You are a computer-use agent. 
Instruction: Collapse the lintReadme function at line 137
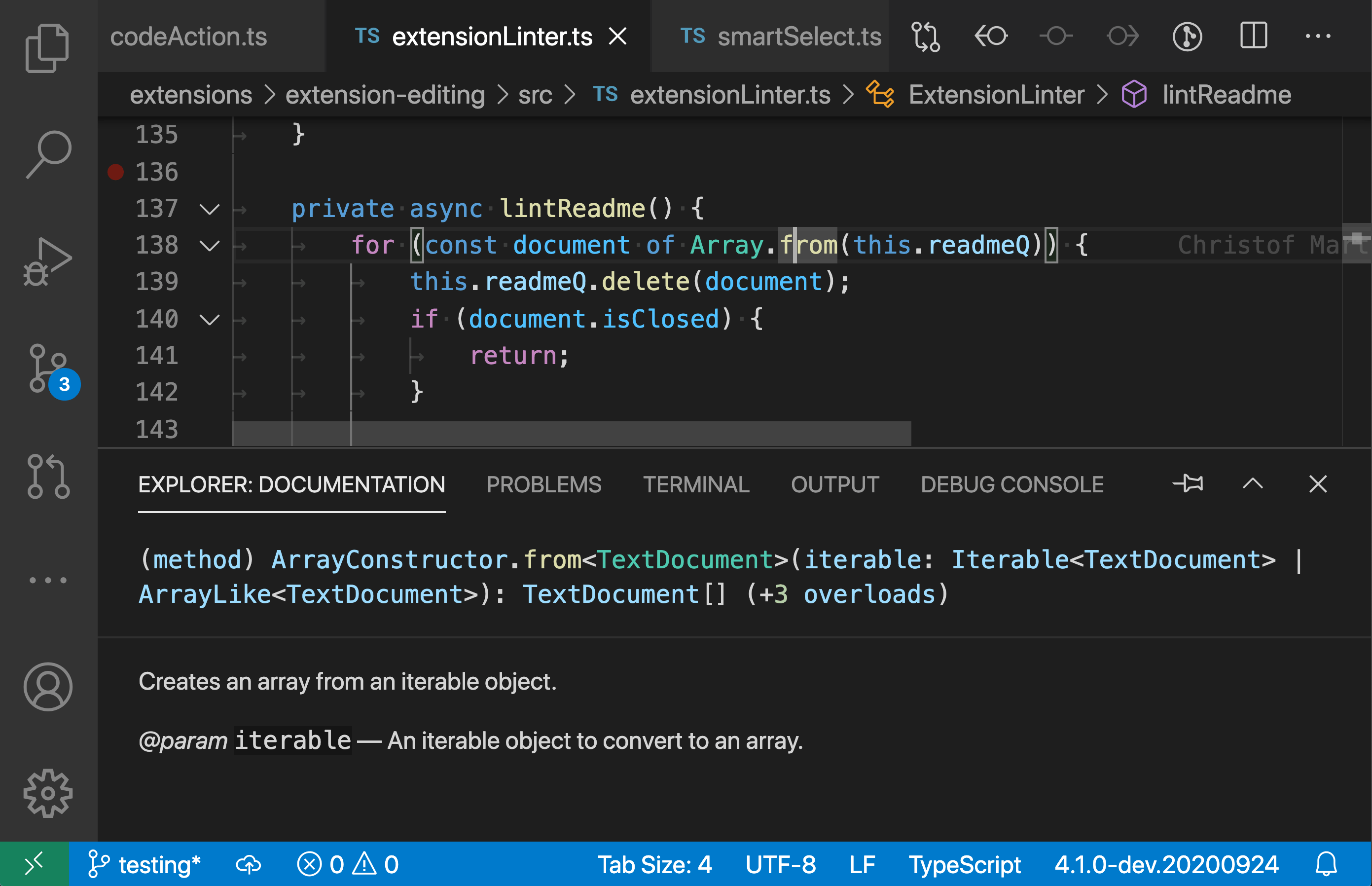pyautogui.click(x=209, y=209)
